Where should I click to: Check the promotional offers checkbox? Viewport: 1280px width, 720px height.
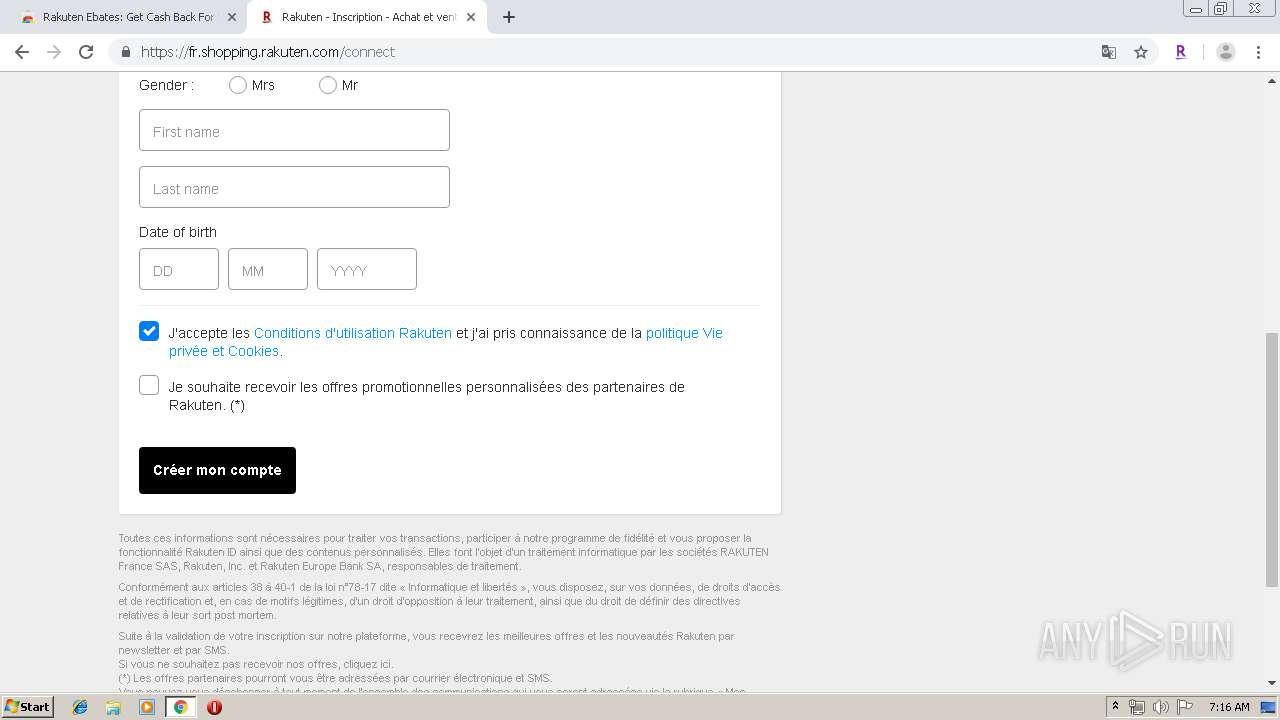point(149,385)
